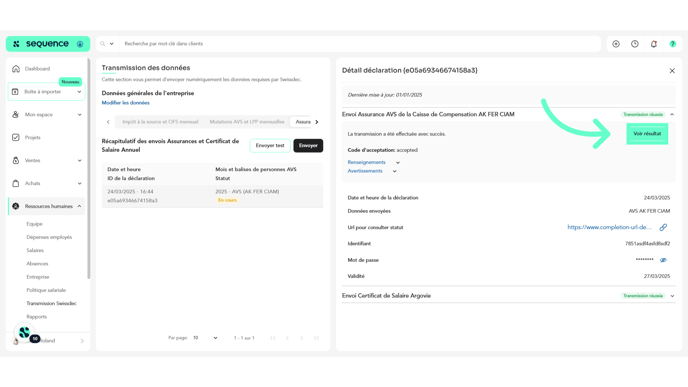Expand the user profile arrow in sidebar
The height and width of the screenshot is (387, 688).
[82, 341]
